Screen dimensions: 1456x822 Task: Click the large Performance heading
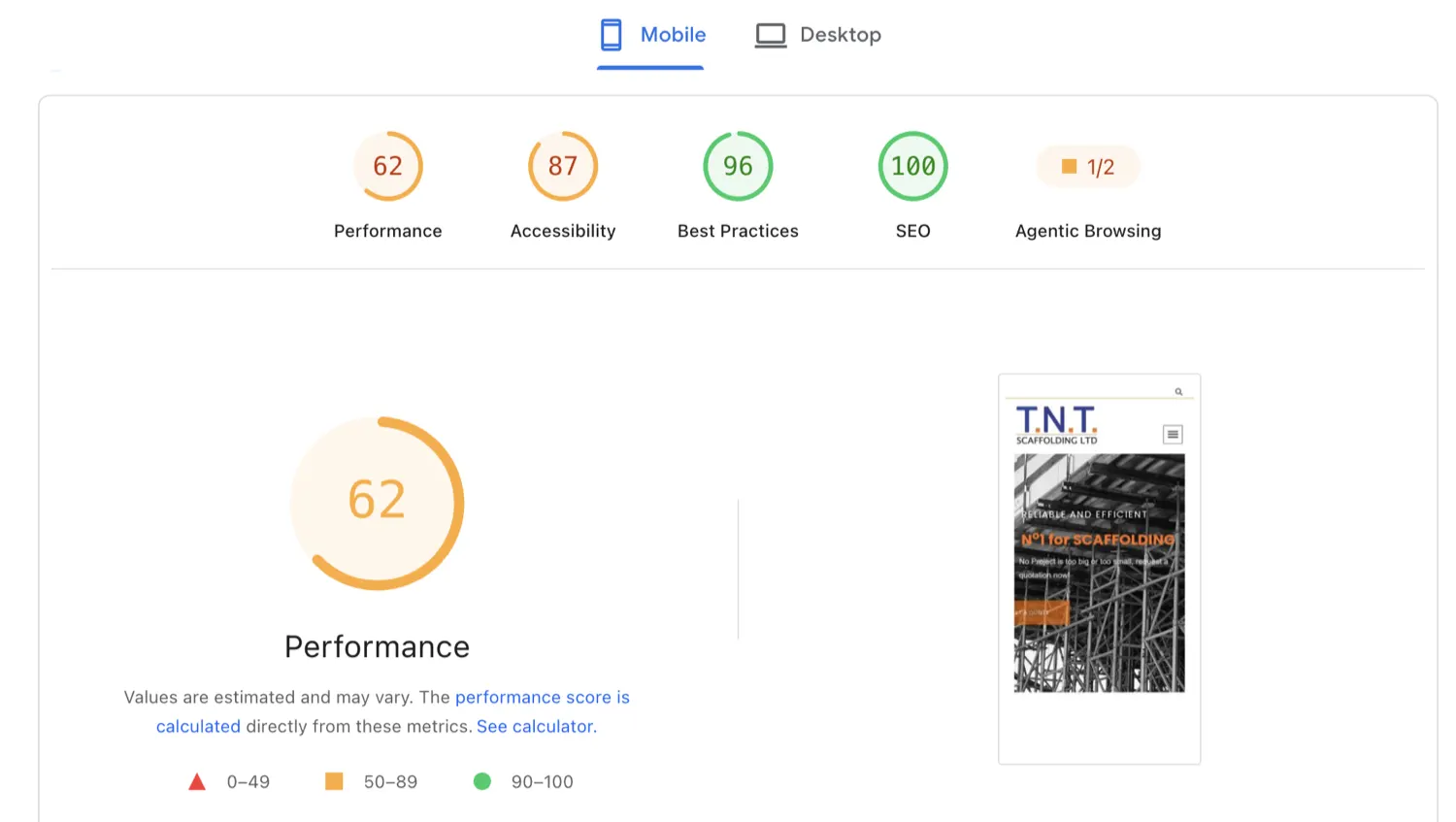tap(378, 647)
